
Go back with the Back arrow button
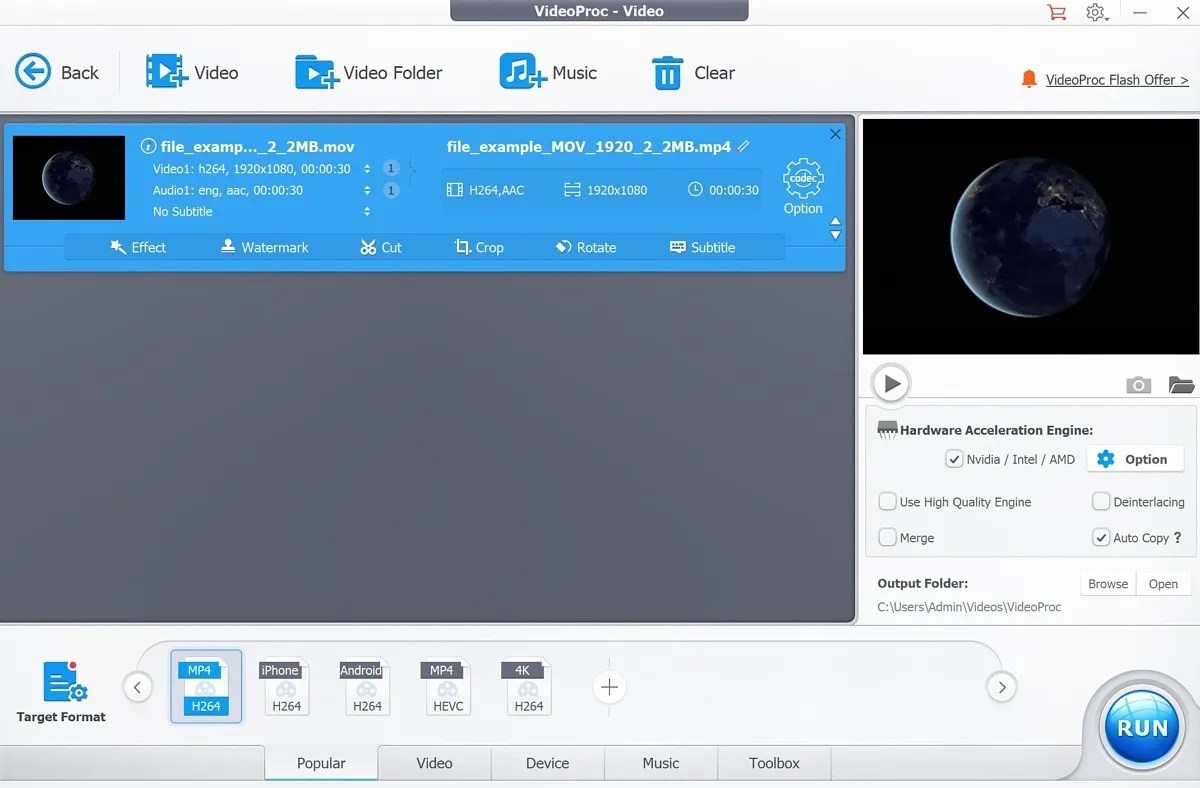tap(57, 72)
